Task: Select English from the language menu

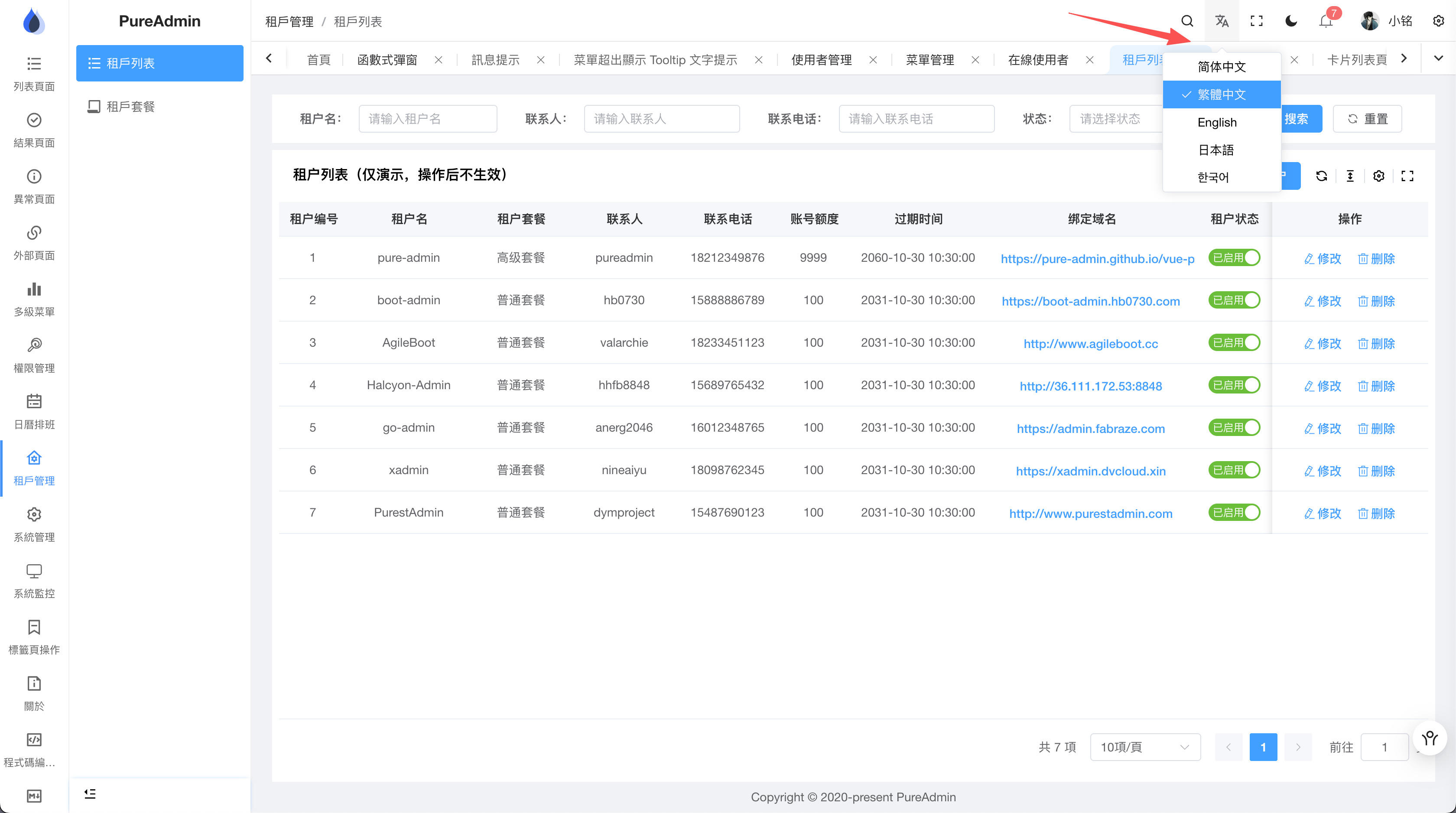Action: pyautogui.click(x=1217, y=122)
